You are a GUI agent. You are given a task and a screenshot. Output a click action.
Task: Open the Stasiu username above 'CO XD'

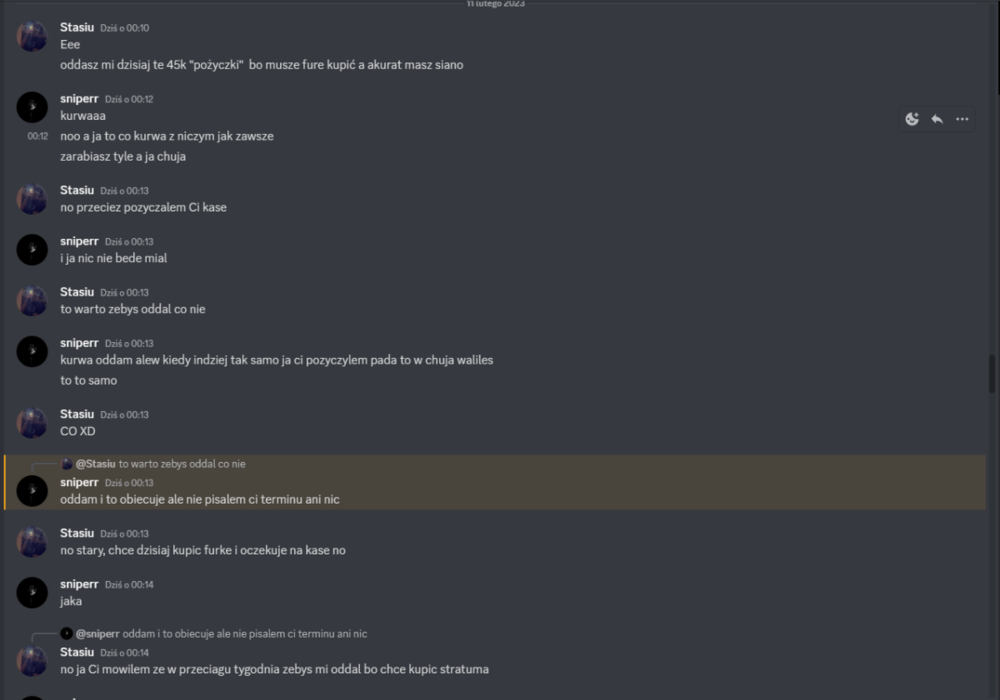coord(77,414)
